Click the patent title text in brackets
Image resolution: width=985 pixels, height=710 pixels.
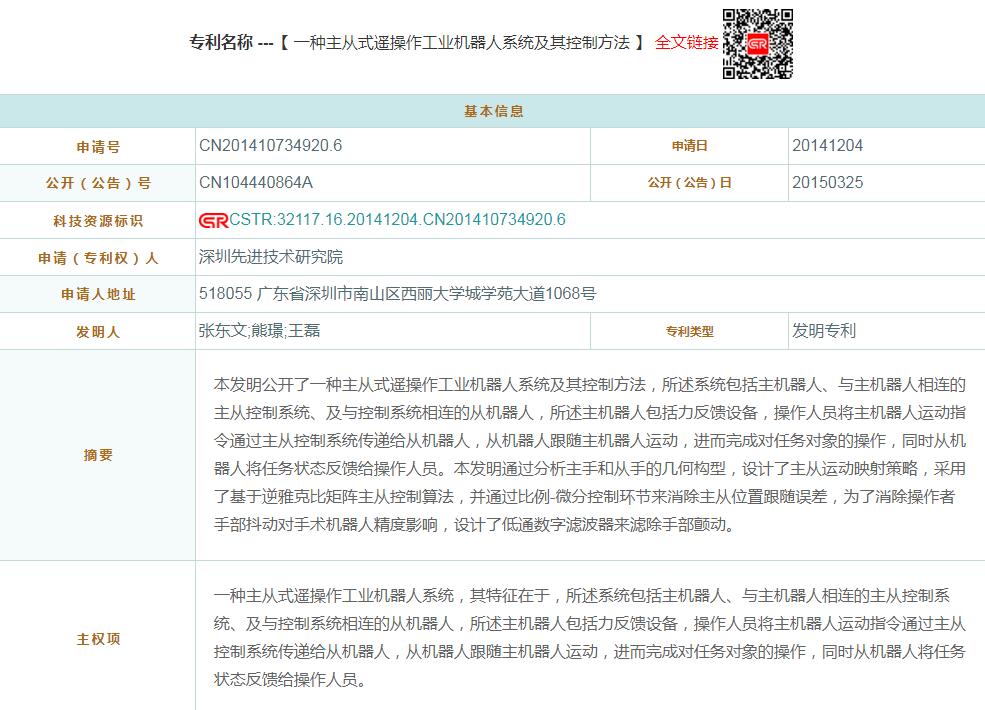tap(462, 43)
